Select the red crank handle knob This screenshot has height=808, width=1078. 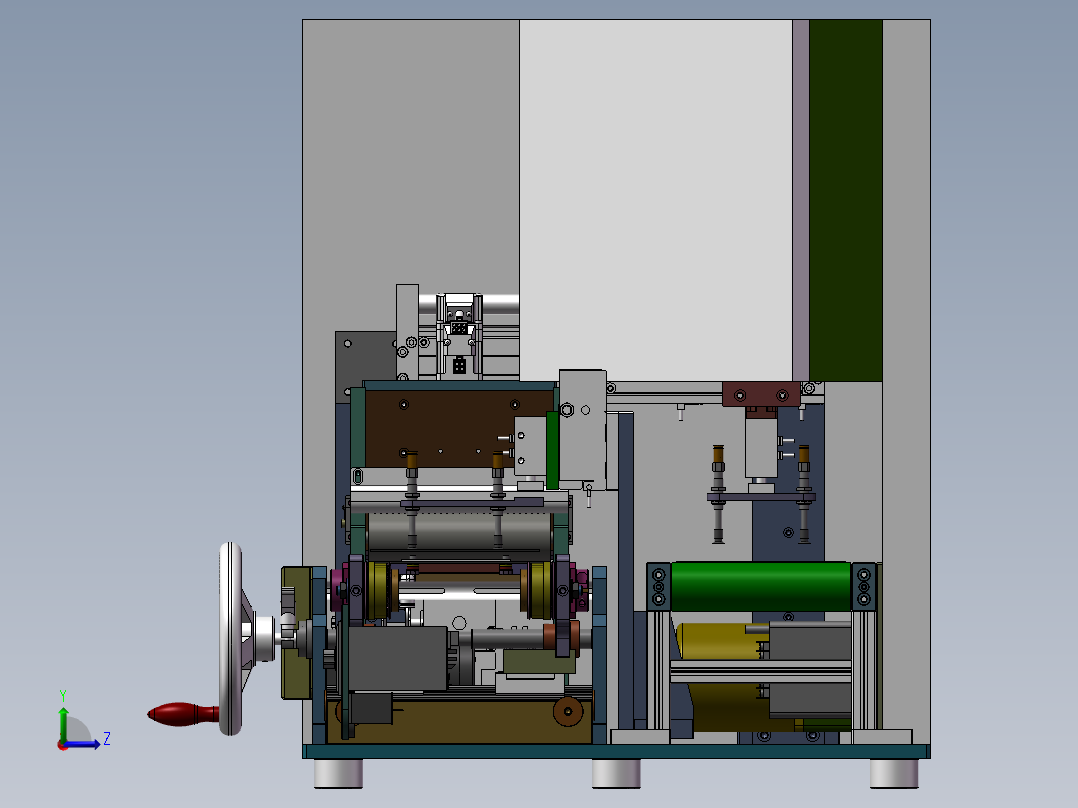coord(183,714)
